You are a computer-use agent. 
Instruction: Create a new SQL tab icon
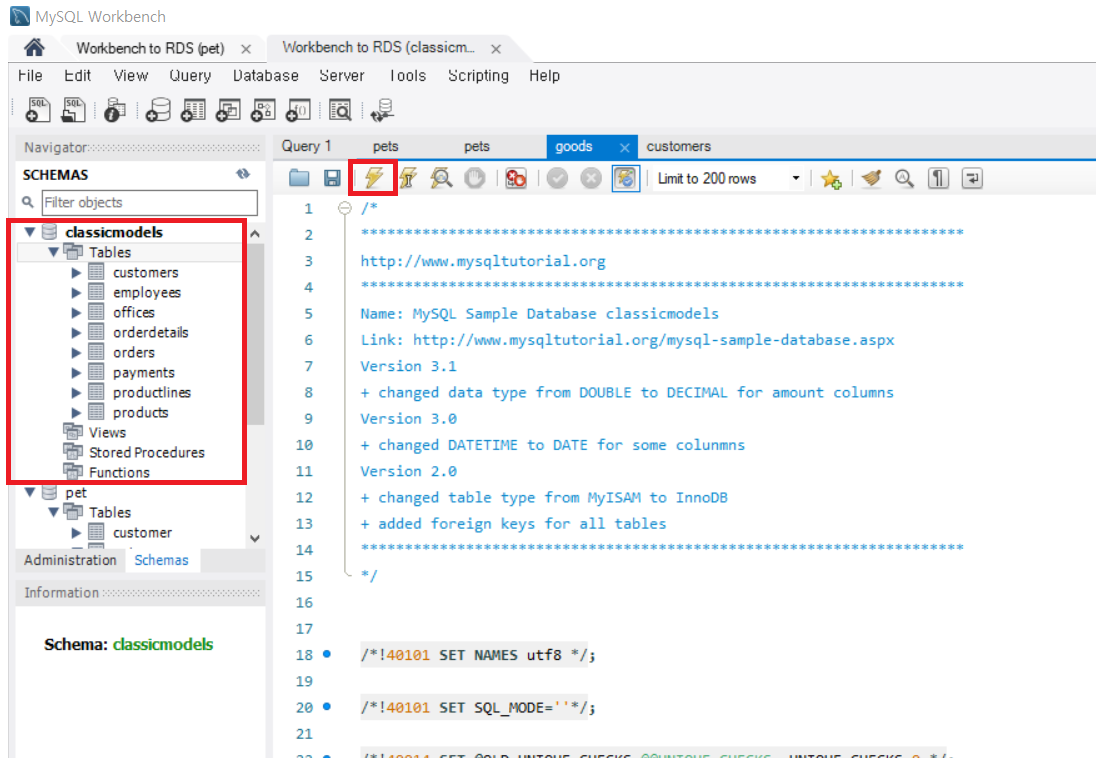[38, 110]
